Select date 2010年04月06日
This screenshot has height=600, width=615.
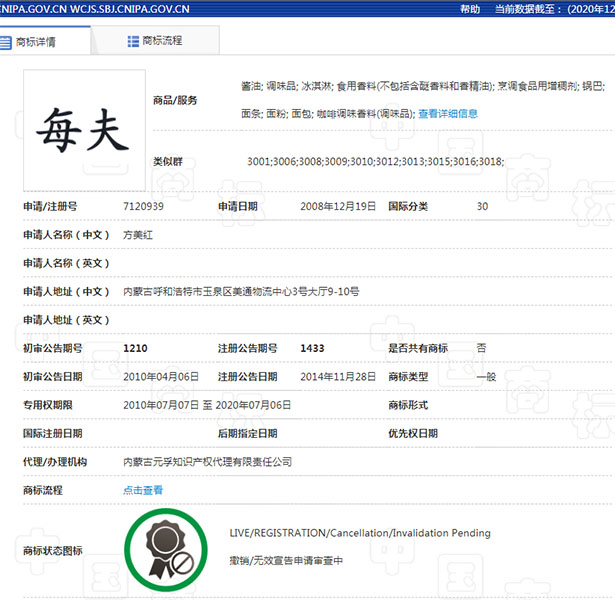(x=161, y=377)
